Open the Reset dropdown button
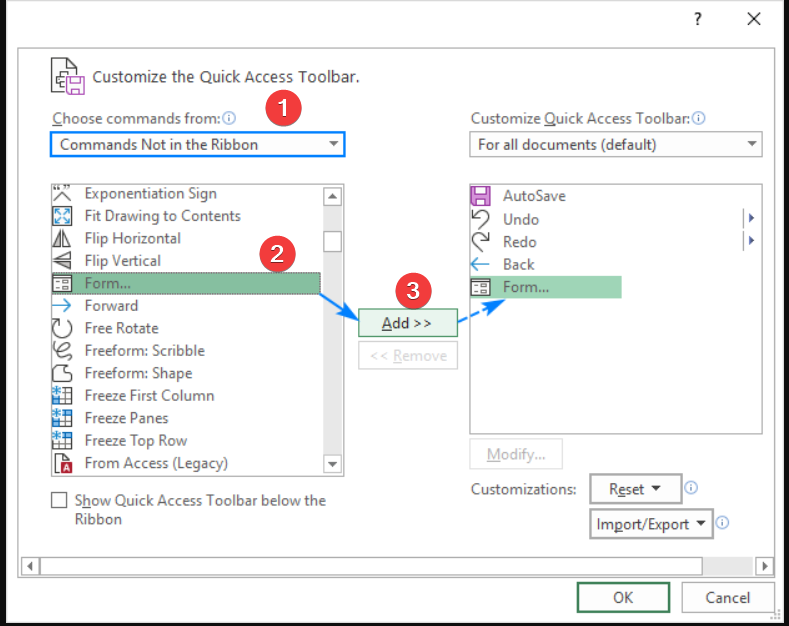Image resolution: width=789 pixels, height=626 pixels. tap(636, 489)
